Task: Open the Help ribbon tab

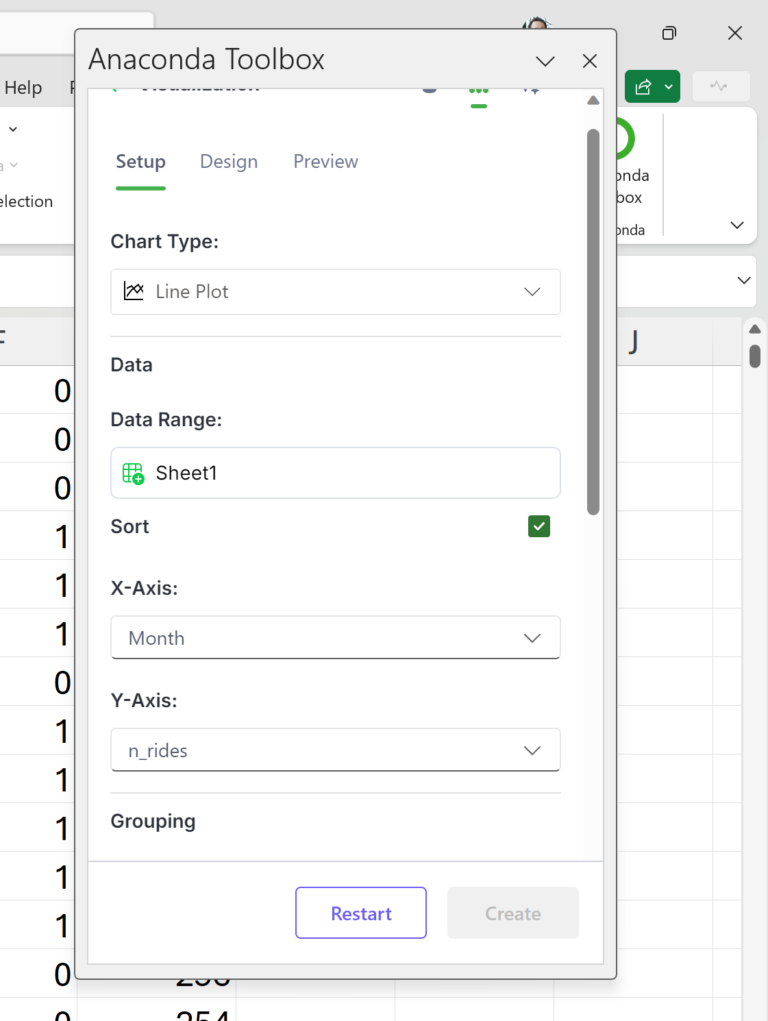Action: [22, 88]
